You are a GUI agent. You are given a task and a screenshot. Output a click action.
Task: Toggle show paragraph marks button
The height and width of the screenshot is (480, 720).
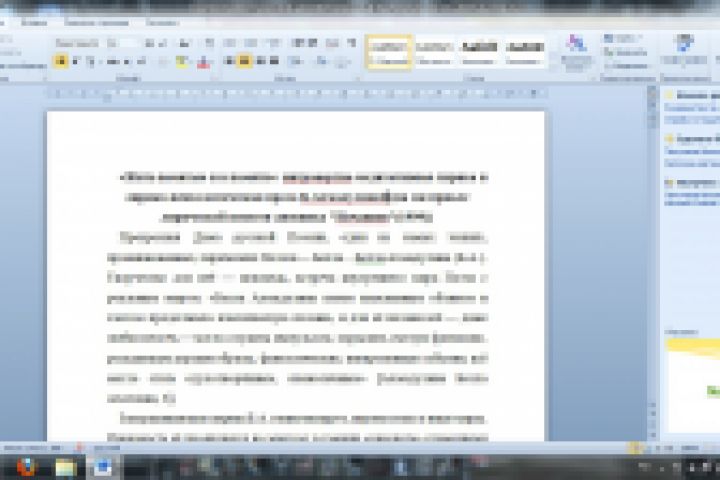coord(352,43)
